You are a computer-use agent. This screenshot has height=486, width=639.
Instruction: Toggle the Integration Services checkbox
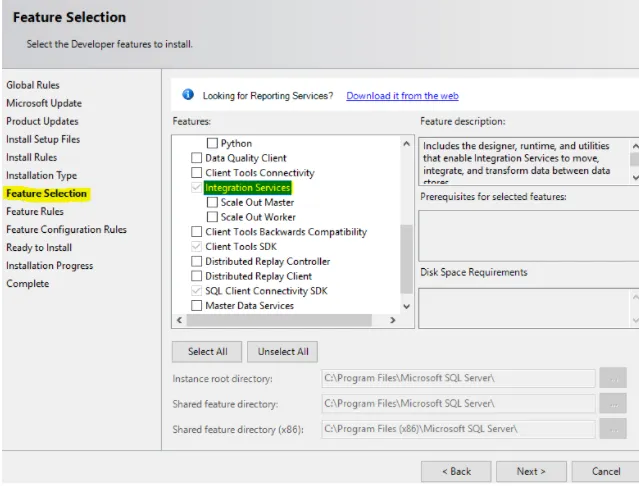(196, 187)
